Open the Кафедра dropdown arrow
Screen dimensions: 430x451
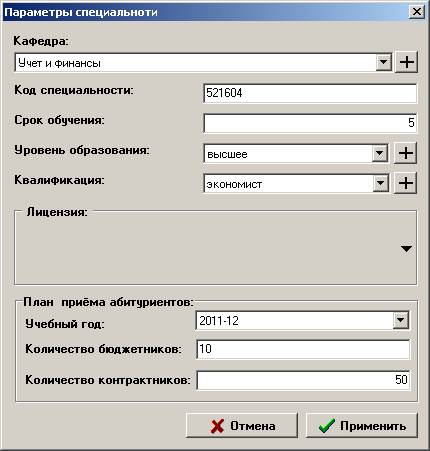(383, 62)
